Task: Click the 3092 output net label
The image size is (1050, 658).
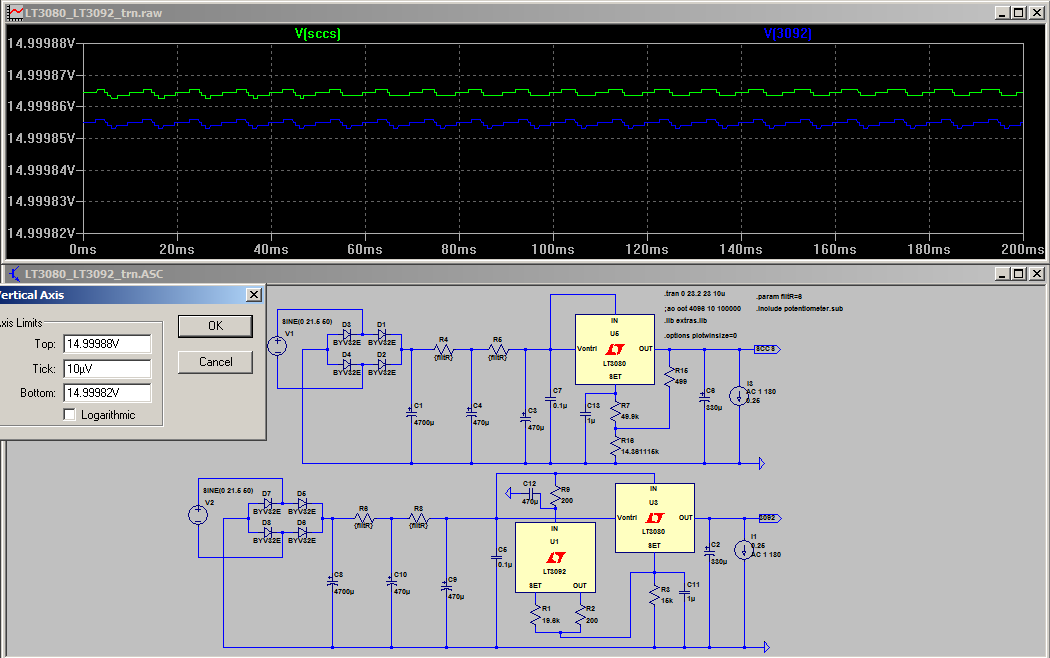Action: pos(770,518)
